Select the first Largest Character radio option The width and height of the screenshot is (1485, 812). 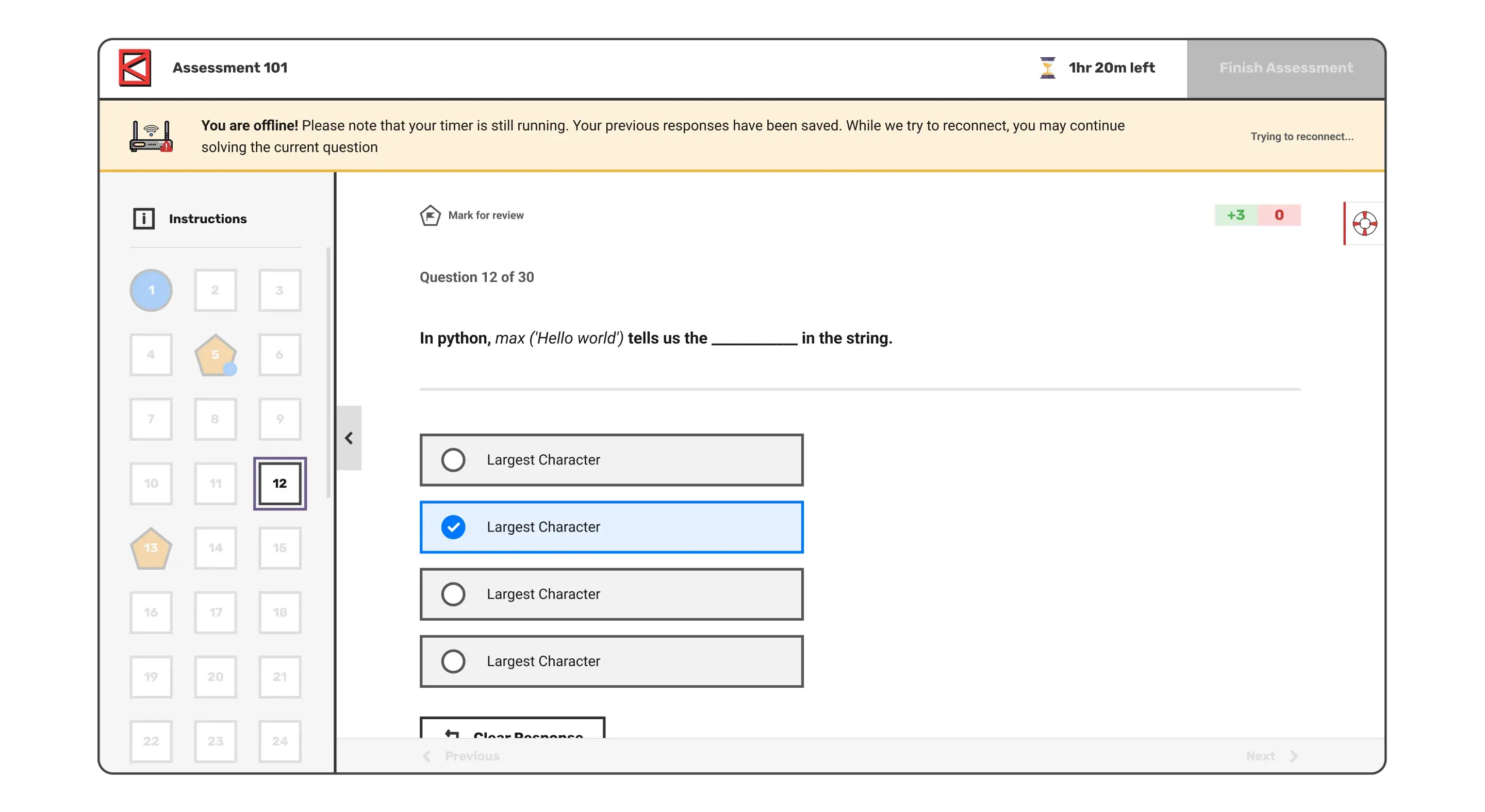coord(453,460)
